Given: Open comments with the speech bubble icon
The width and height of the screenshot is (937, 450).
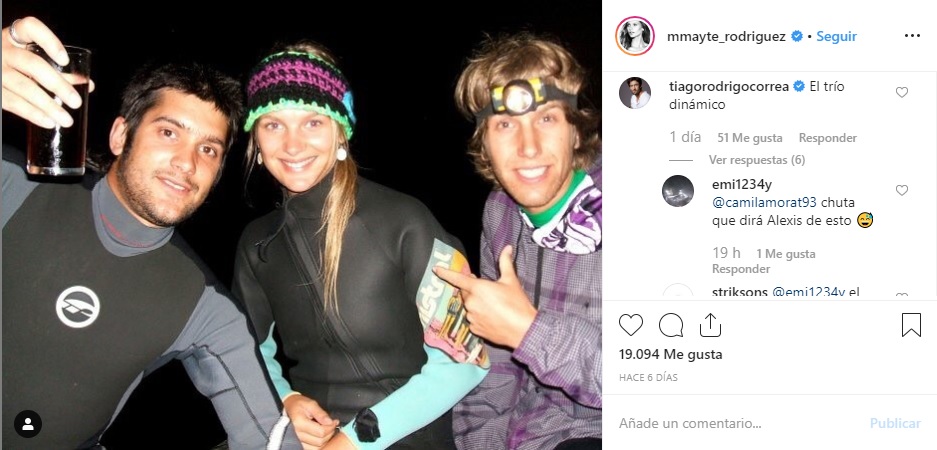Looking at the screenshot, I should (x=670, y=325).
